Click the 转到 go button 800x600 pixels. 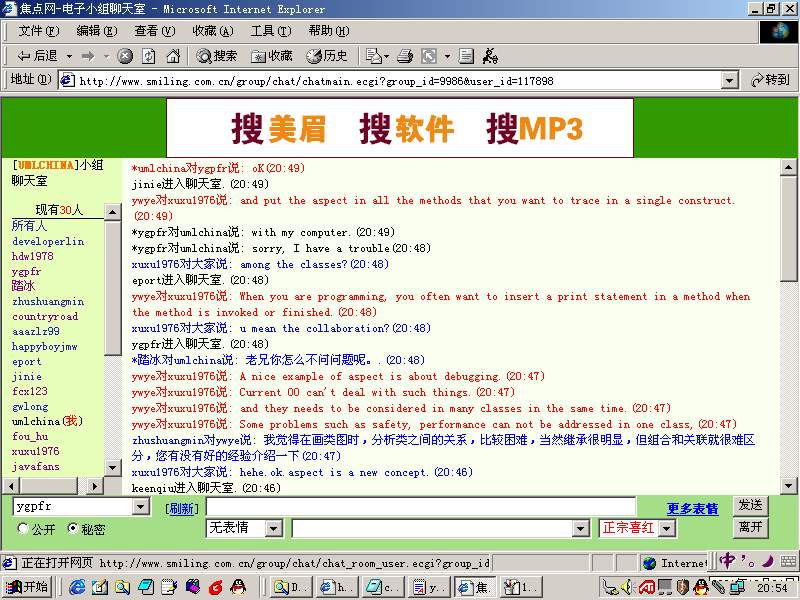771,80
